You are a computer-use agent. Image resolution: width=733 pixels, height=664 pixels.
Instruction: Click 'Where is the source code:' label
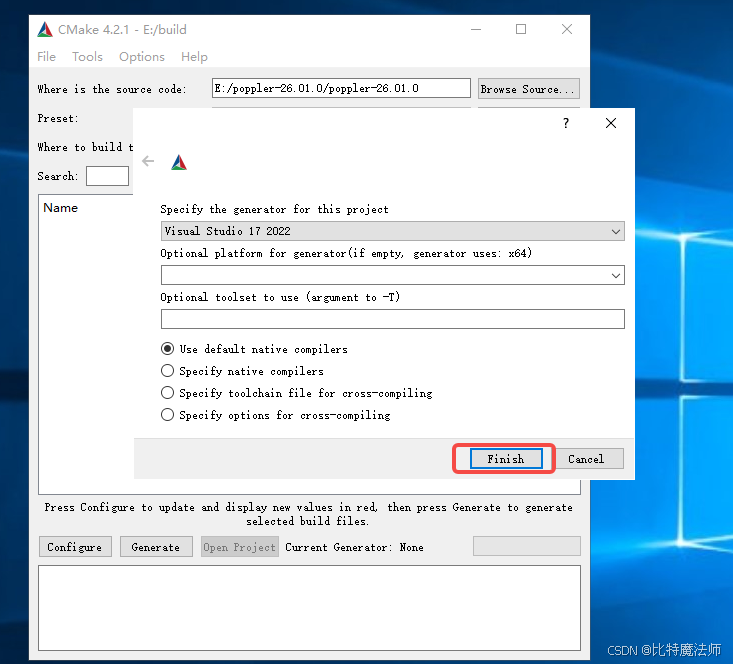pos(112,89)
